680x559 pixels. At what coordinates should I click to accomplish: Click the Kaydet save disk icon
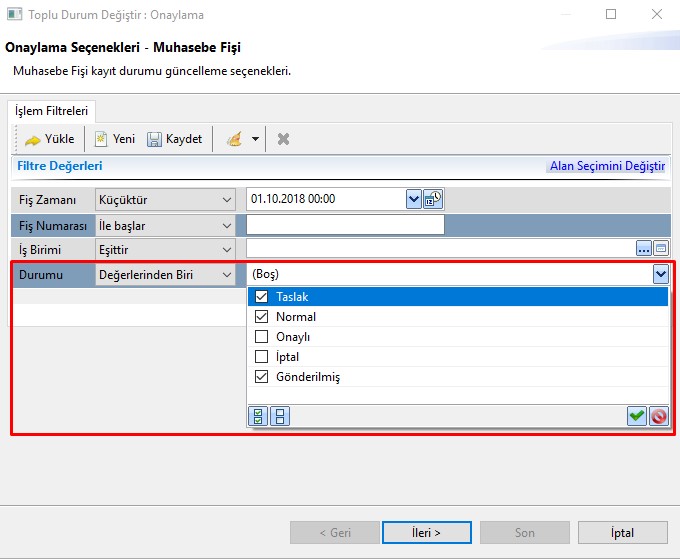(155, 139)
